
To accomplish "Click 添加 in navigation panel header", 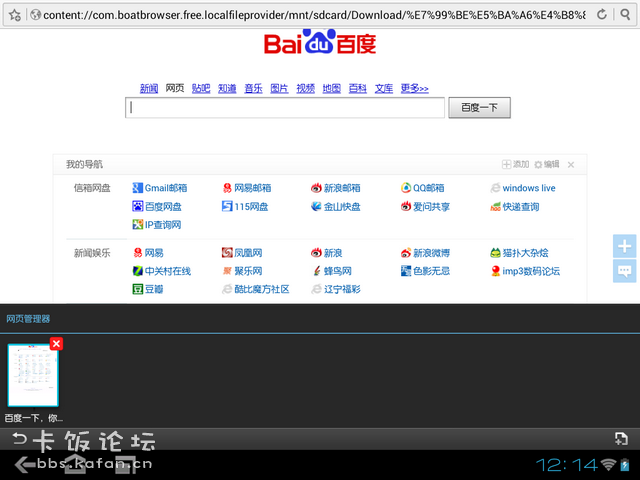I will (x=516, y=164).
